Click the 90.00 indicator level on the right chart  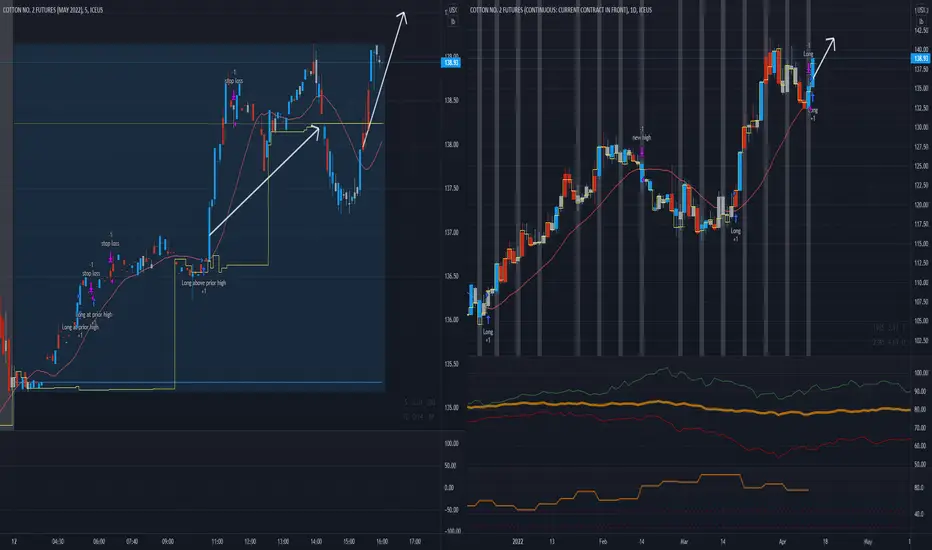920,391
